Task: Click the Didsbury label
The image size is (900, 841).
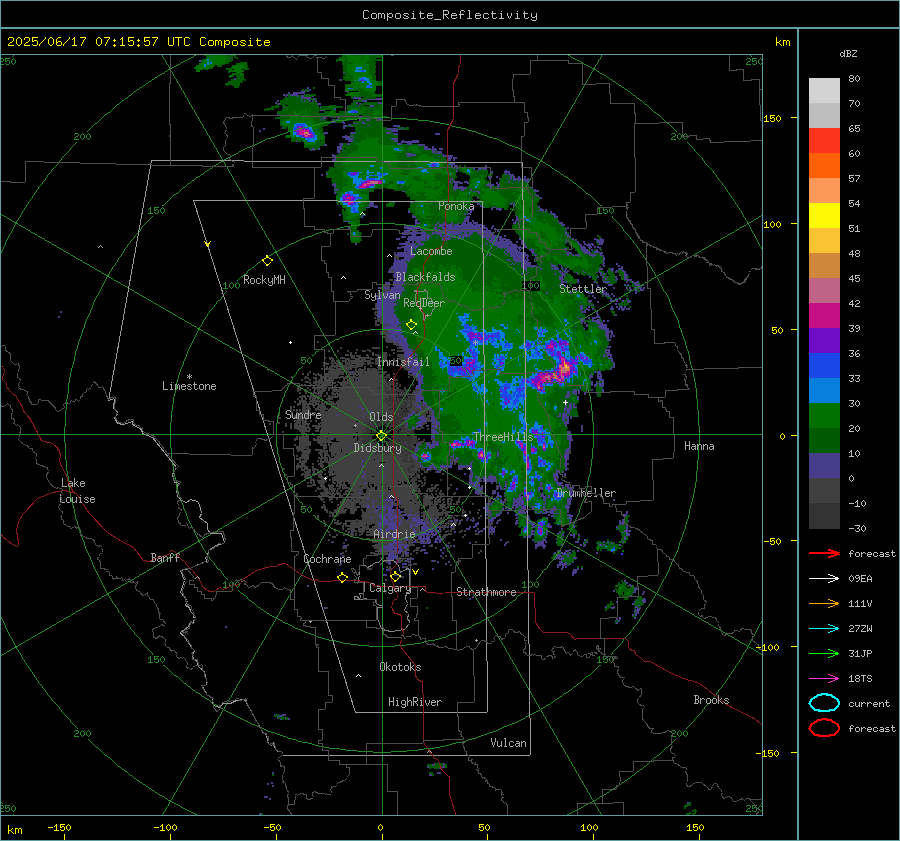Action: 377,448
